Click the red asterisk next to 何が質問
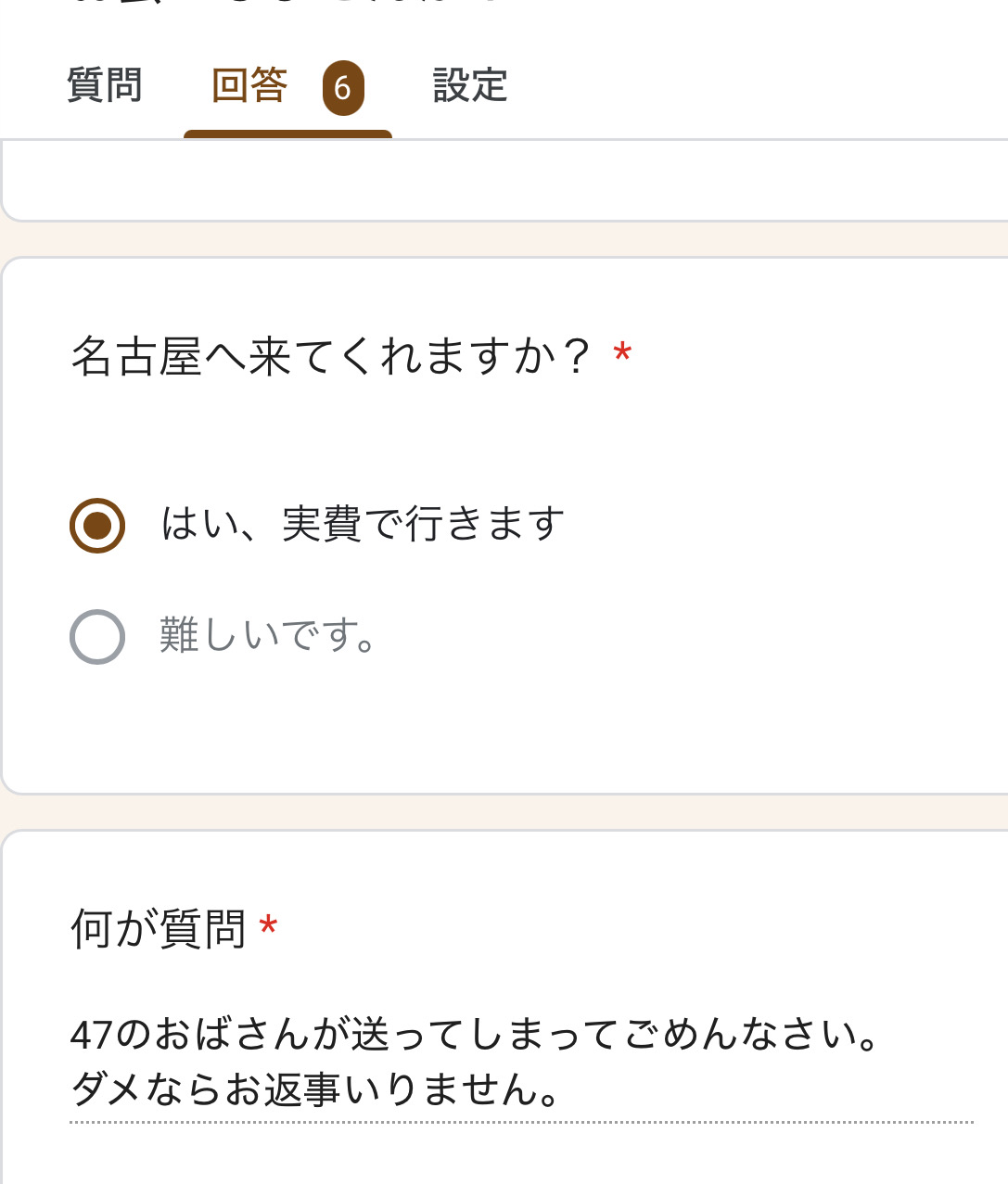 (x=268, y=926)
